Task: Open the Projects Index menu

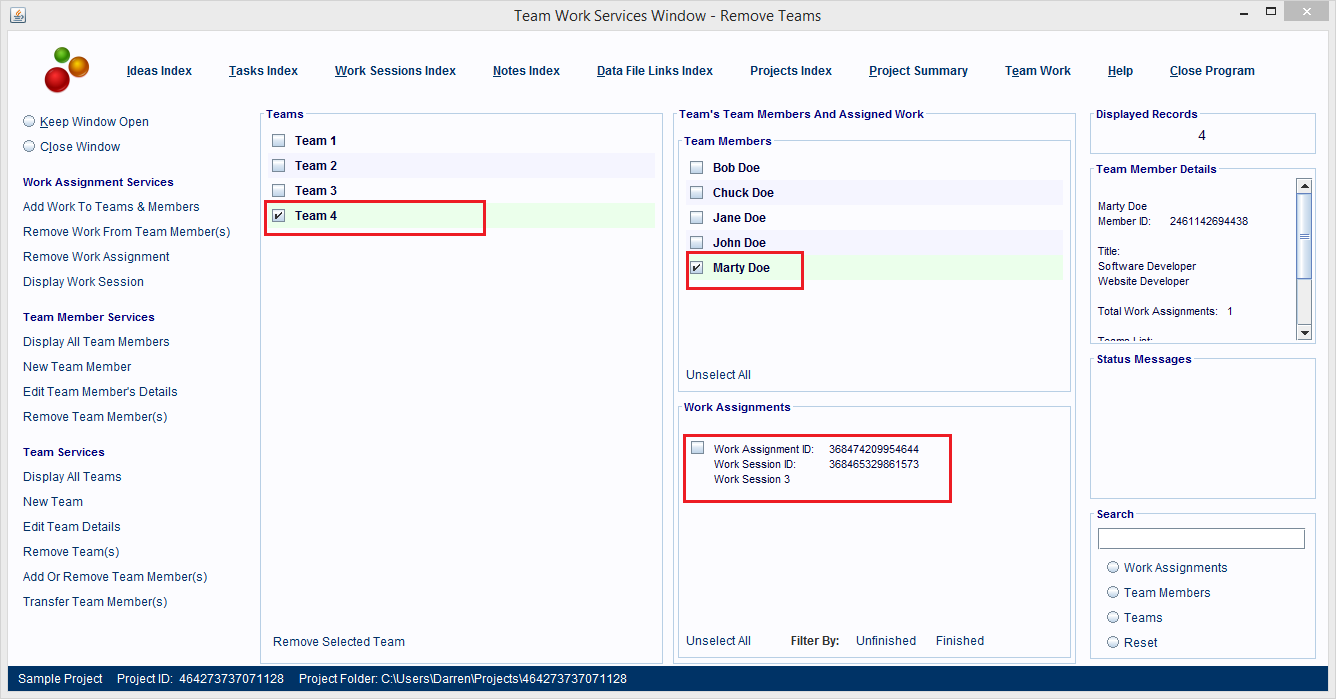Action: 791,71
